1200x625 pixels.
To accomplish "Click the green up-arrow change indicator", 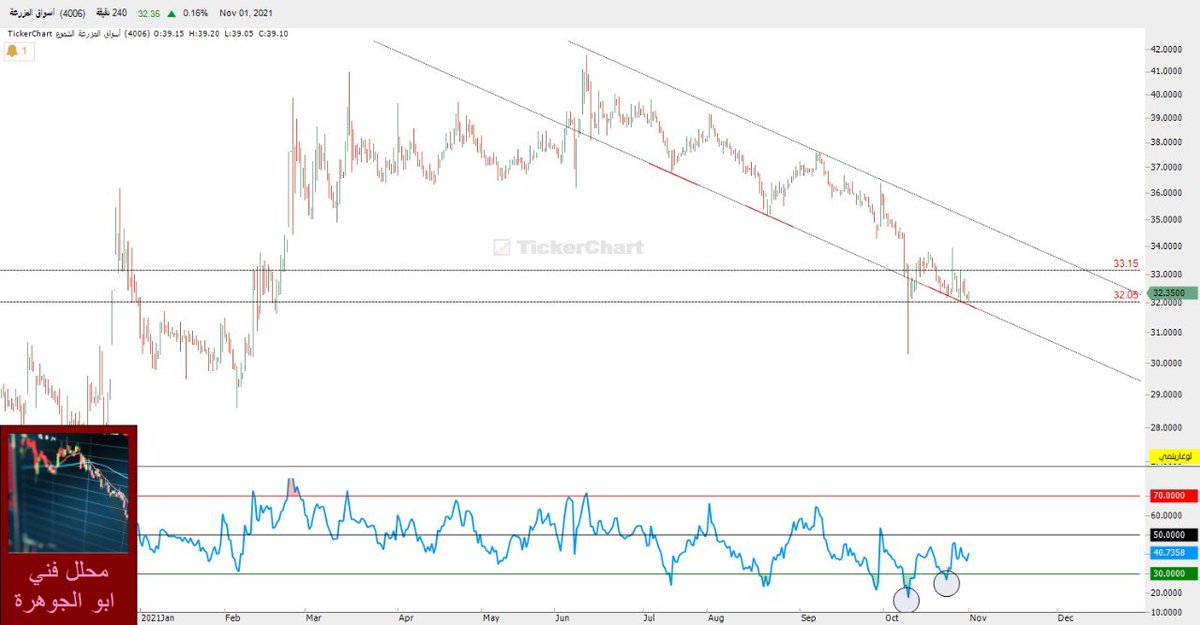I will click(x=173, y=15).
